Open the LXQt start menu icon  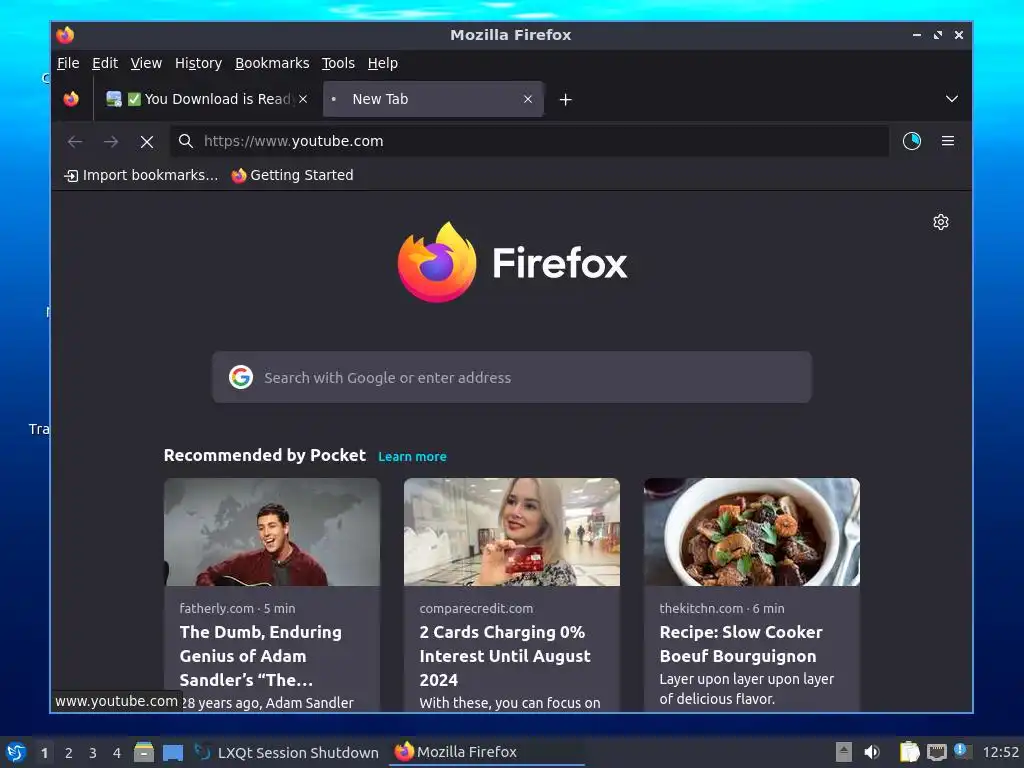pos(16,752)
